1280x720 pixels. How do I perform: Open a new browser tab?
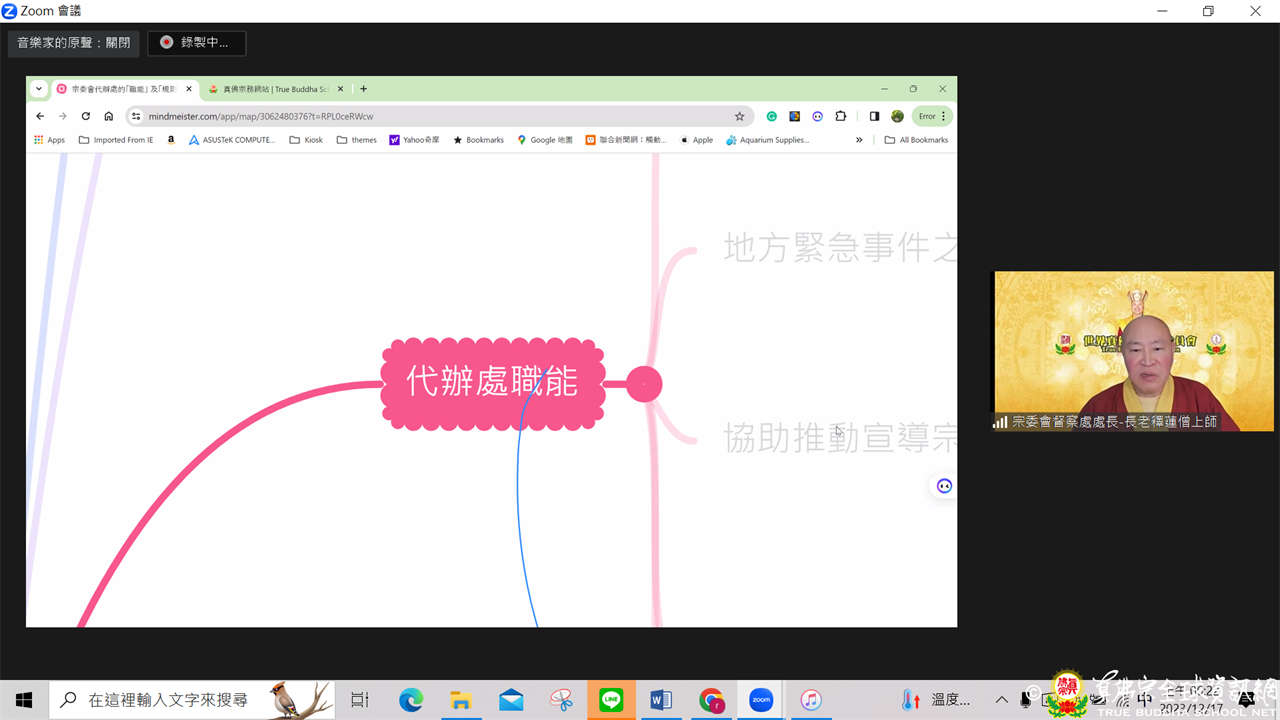(x=363, y=89)
